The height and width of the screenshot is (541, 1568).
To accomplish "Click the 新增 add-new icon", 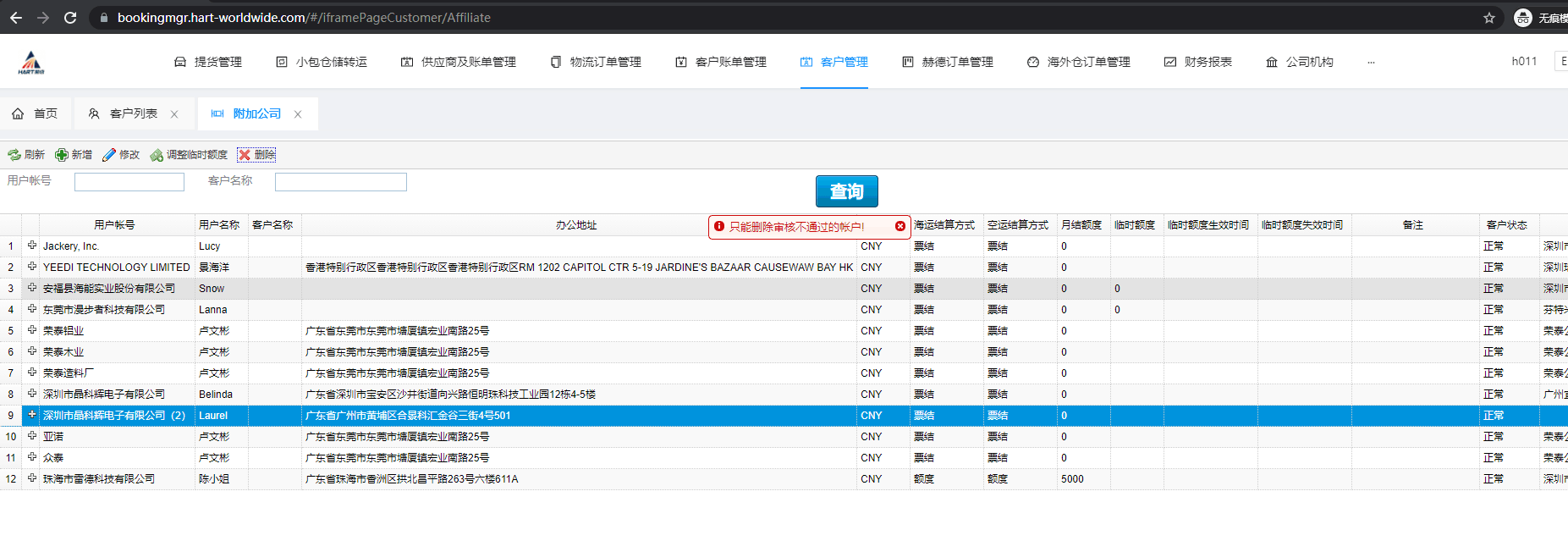I will pyautogui.click(x=62, y=155).
